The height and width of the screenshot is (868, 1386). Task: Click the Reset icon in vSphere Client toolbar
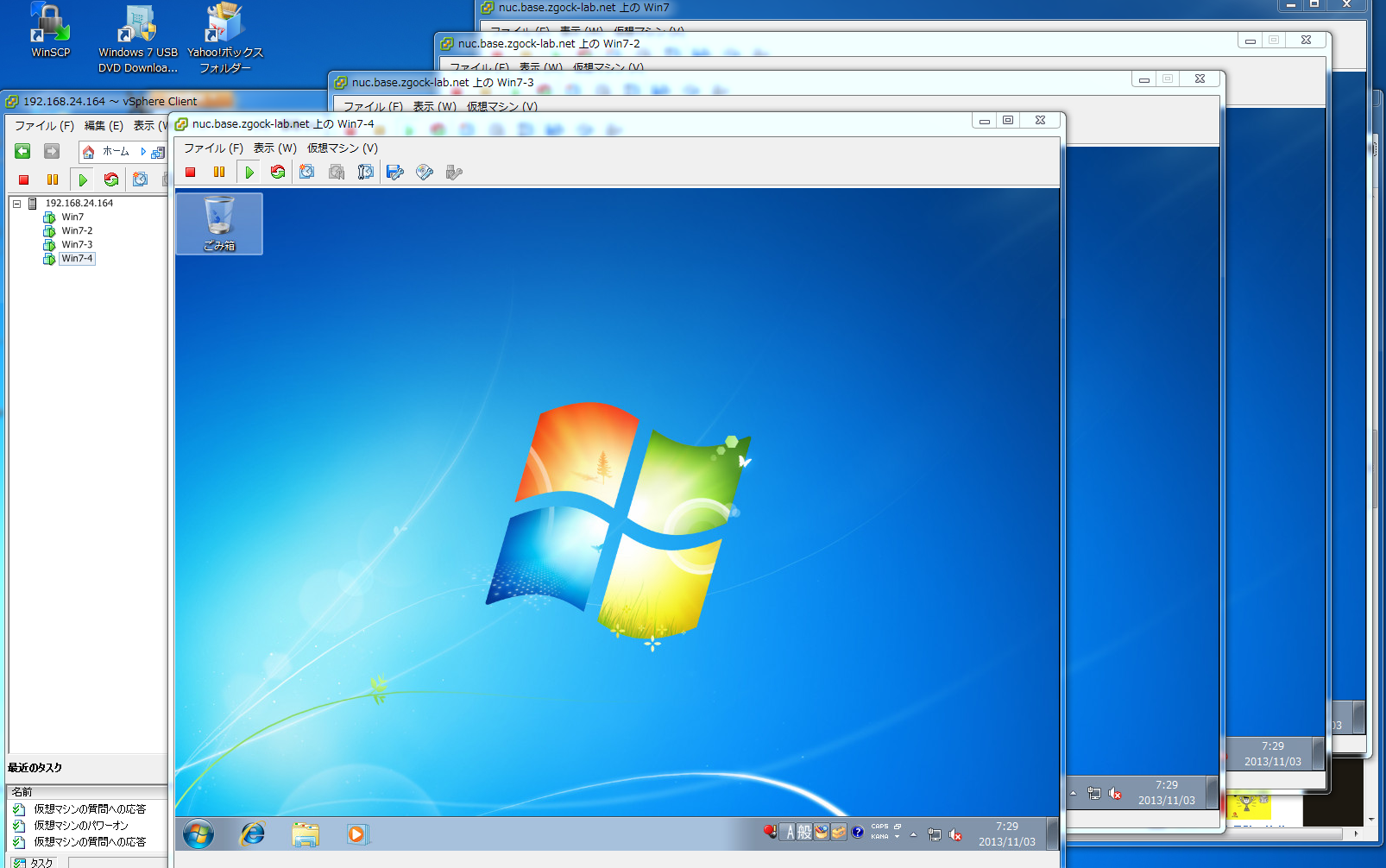[x=111, y=179]
